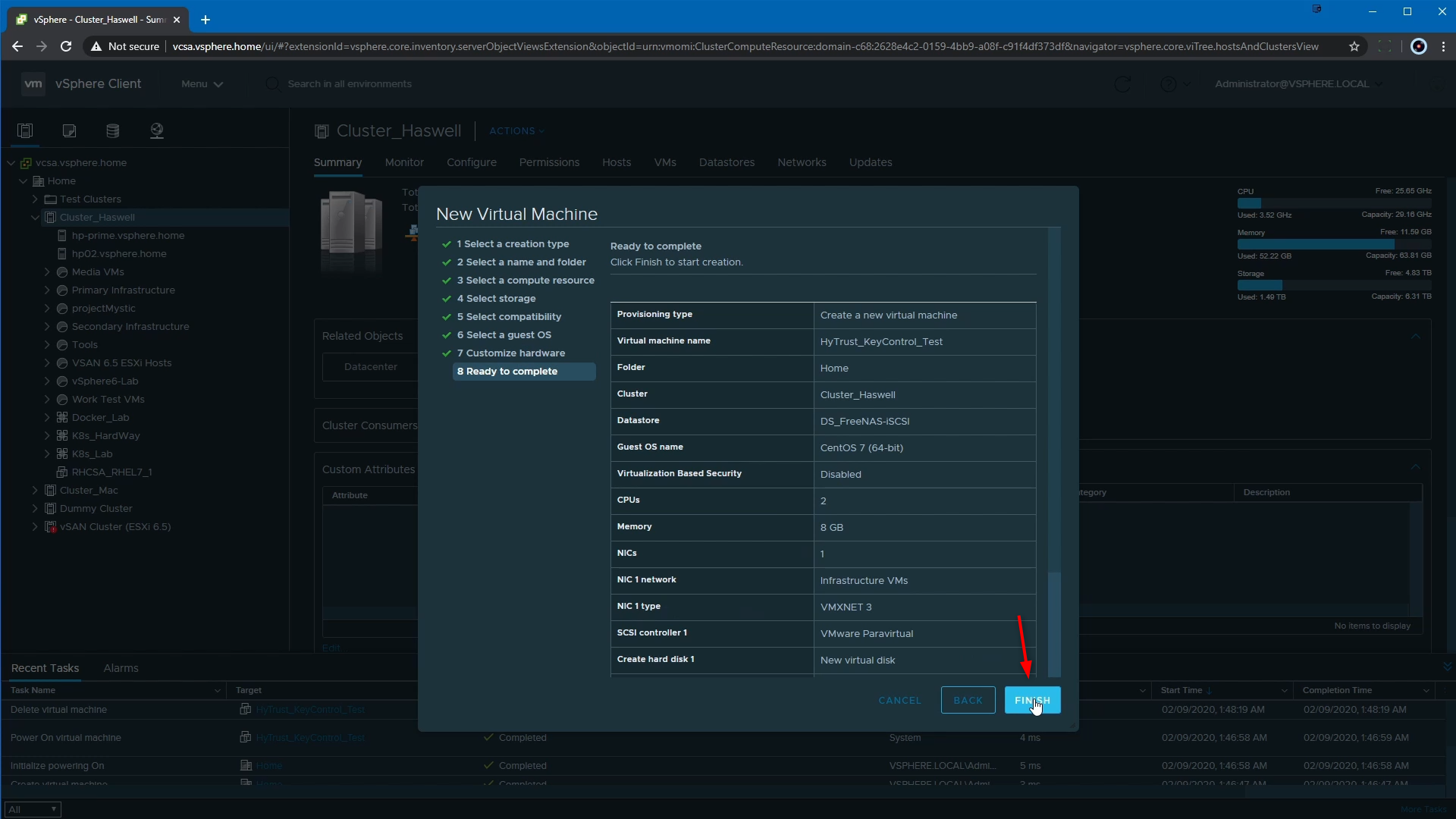Click the vSphere Client vm logo
This screenshot has height=819, width=1456.
(x=33, y=83)
